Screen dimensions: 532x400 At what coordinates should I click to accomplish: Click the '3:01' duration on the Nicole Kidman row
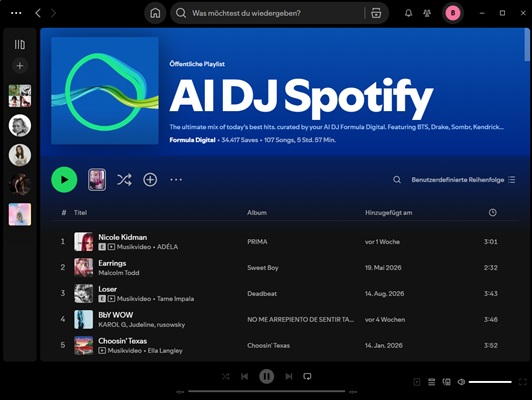[491, 242]
